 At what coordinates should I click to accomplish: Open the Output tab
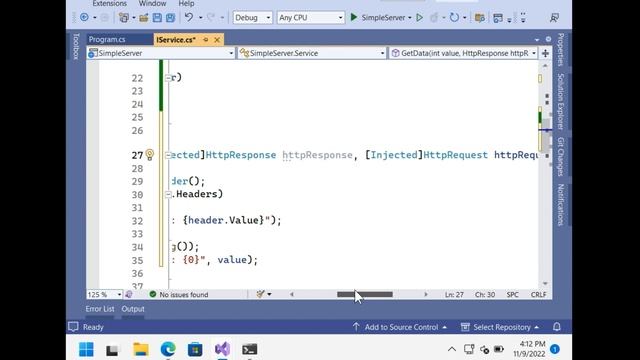click(133, 309)
